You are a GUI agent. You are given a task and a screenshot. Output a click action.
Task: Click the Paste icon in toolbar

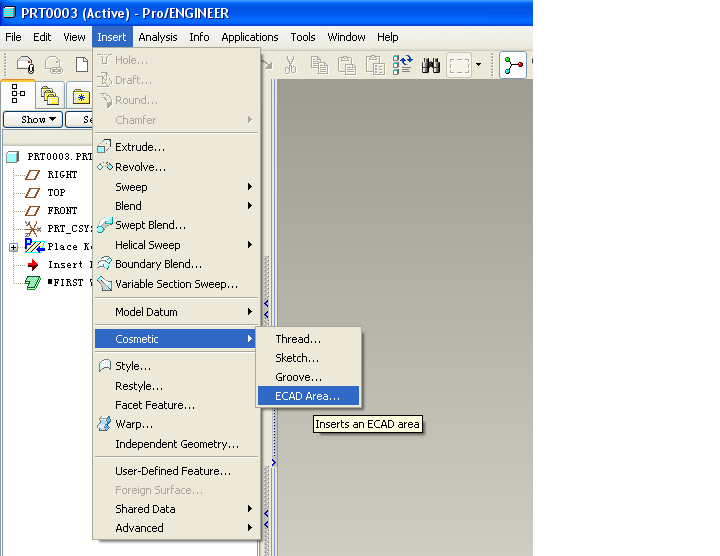pos(347,65)
